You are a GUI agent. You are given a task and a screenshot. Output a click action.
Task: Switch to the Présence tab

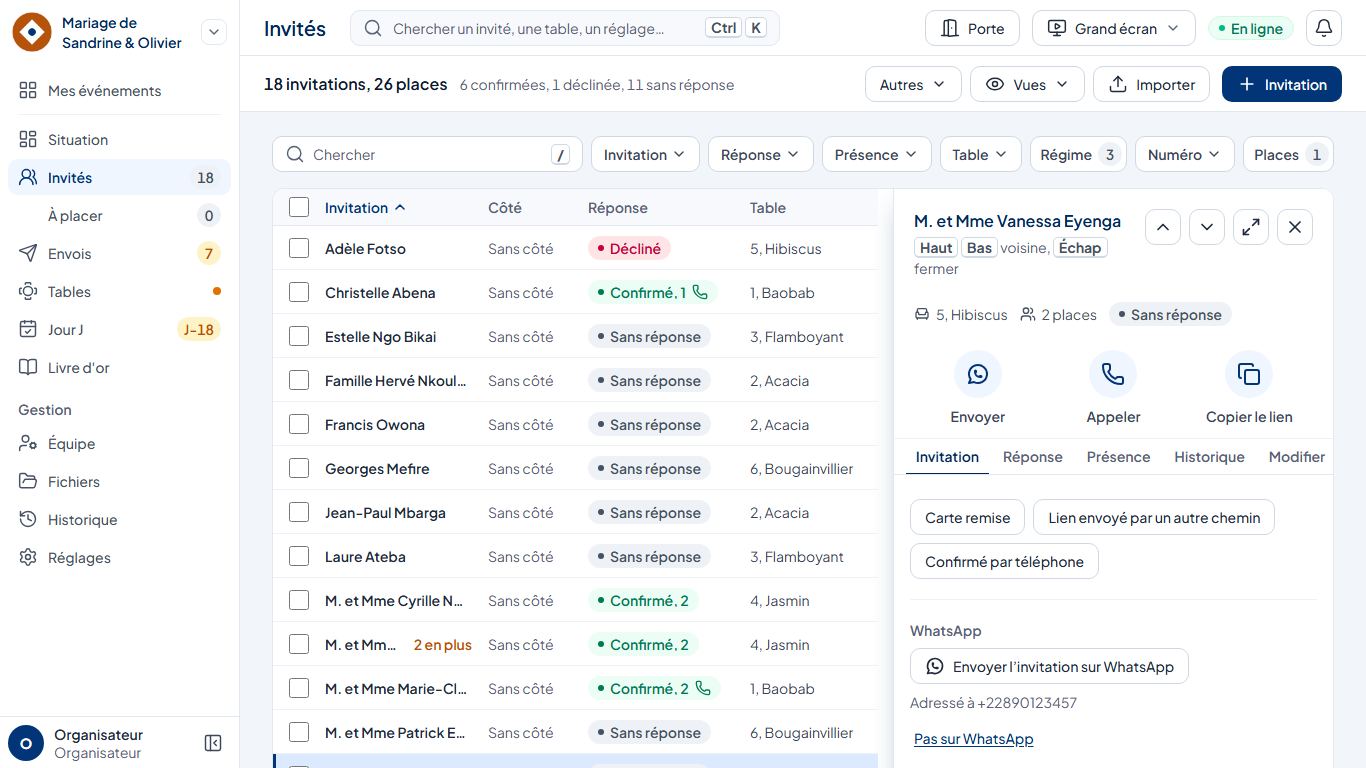pyautogui.click(x=1118, y=457)
